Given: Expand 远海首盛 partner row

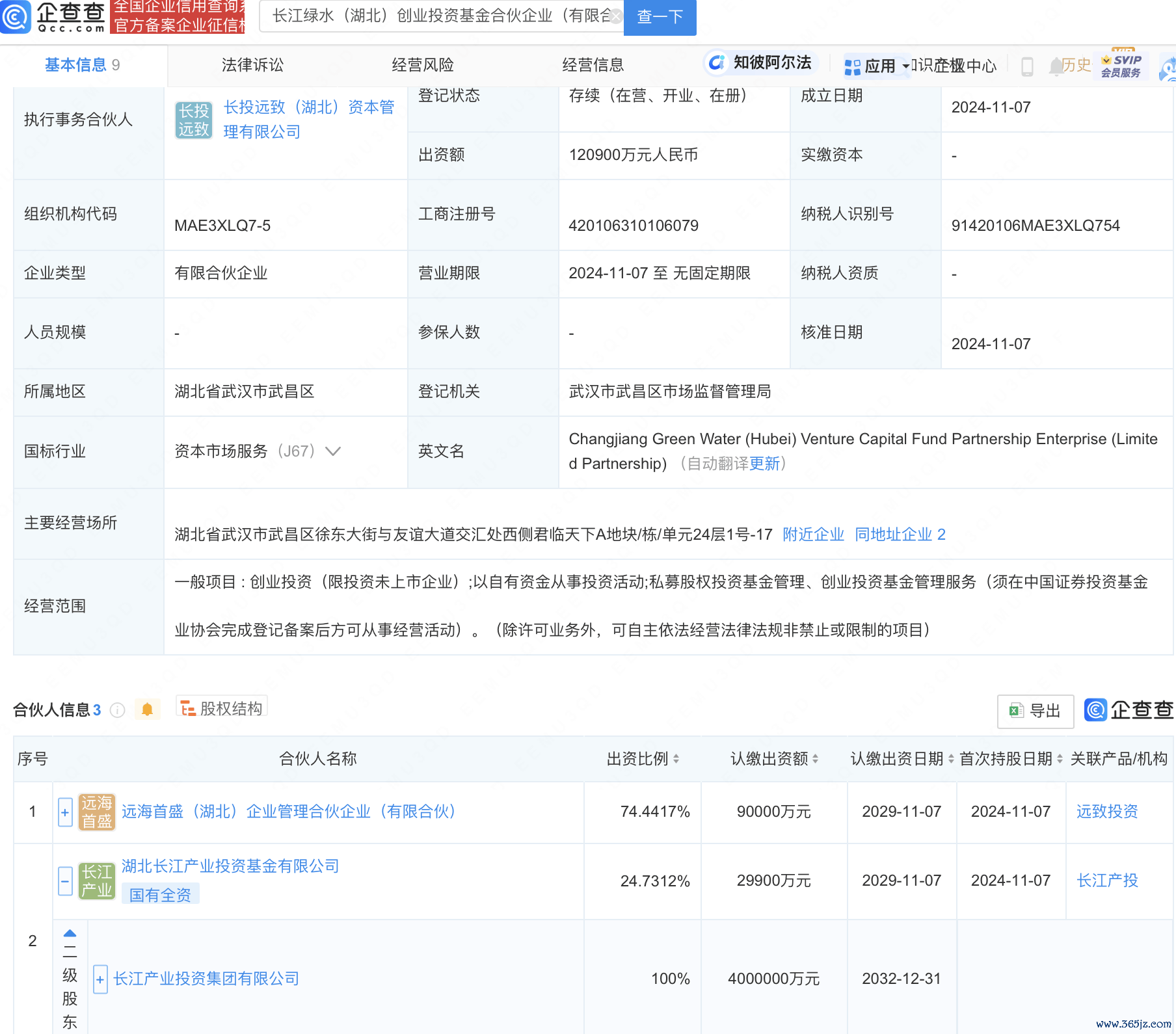Looking at the screenshot, I should pyautogui.click(x=65, y=812).
